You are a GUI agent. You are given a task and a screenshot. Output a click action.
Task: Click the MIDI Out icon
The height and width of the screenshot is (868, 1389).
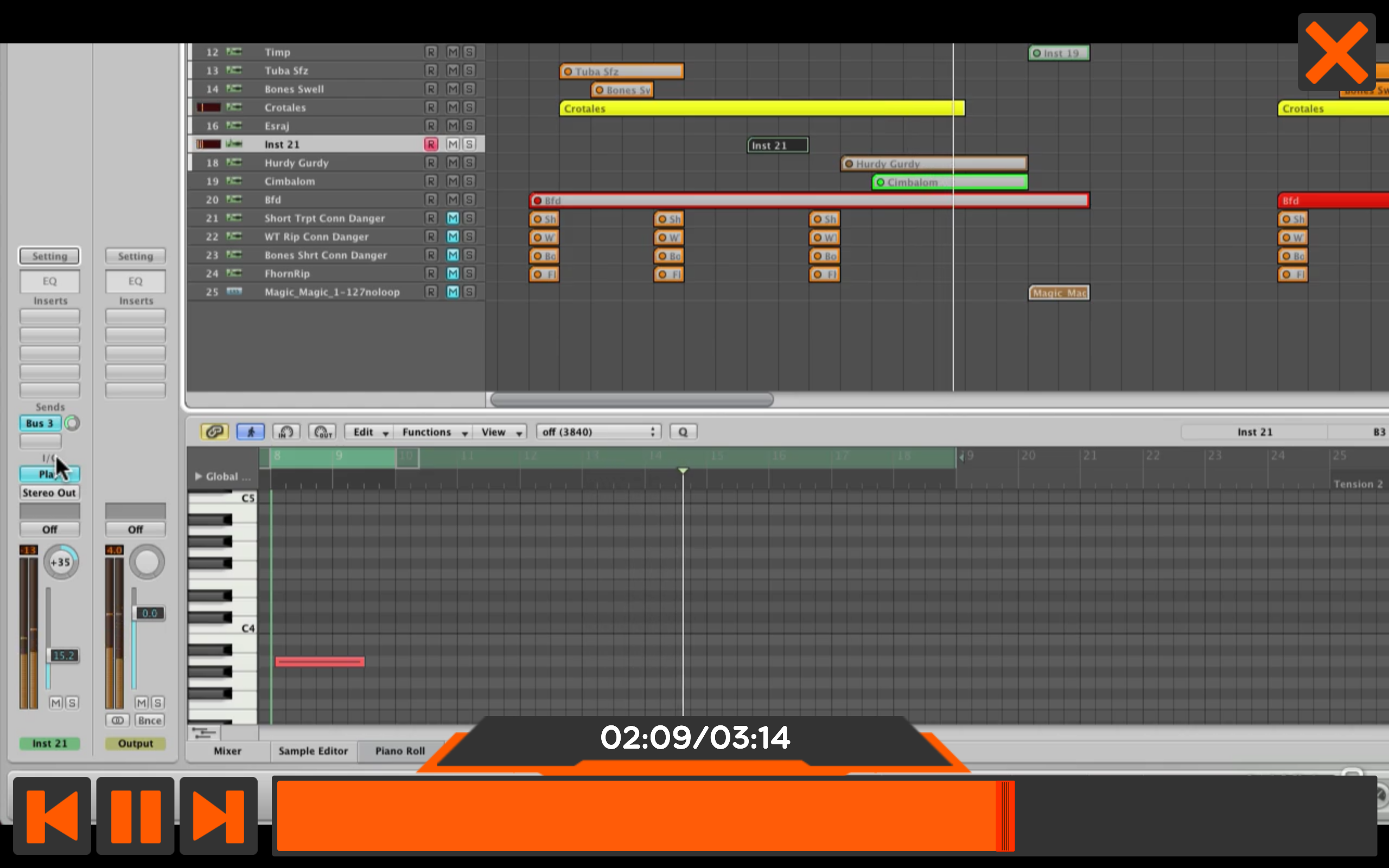pyautogui.click(x=322, y=432)
